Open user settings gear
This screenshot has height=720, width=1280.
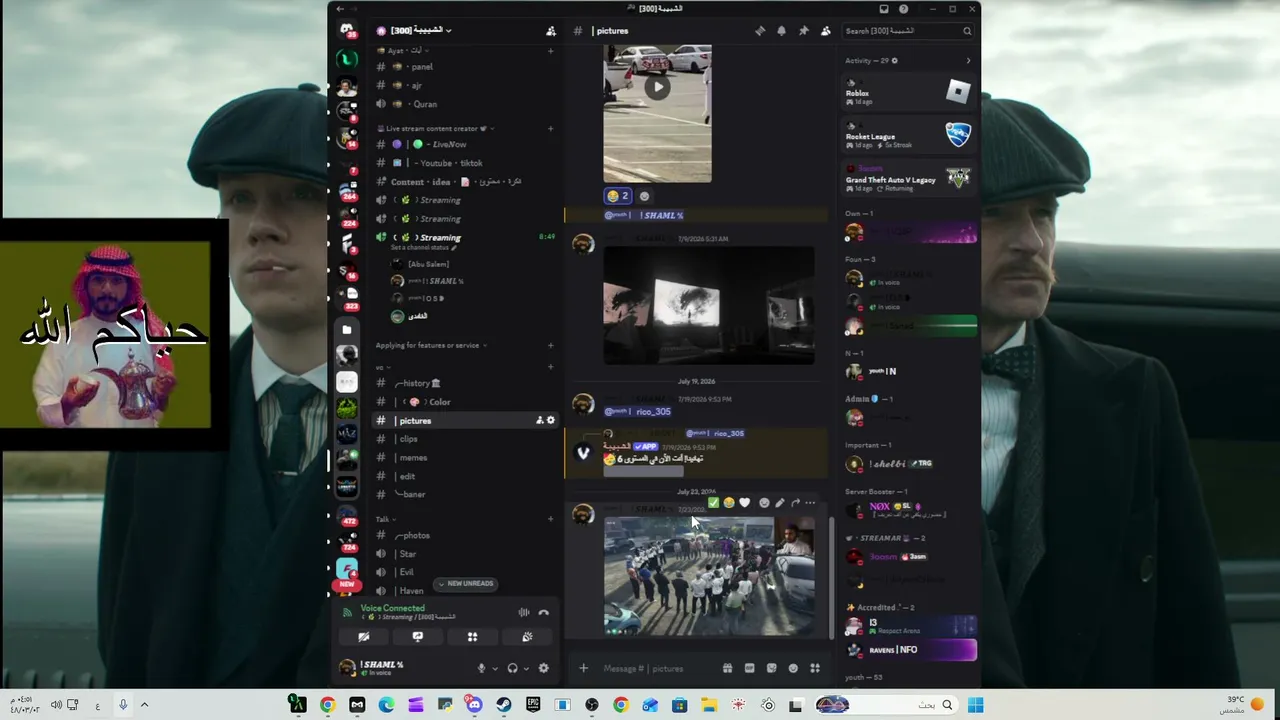click(x=544, y=668)
